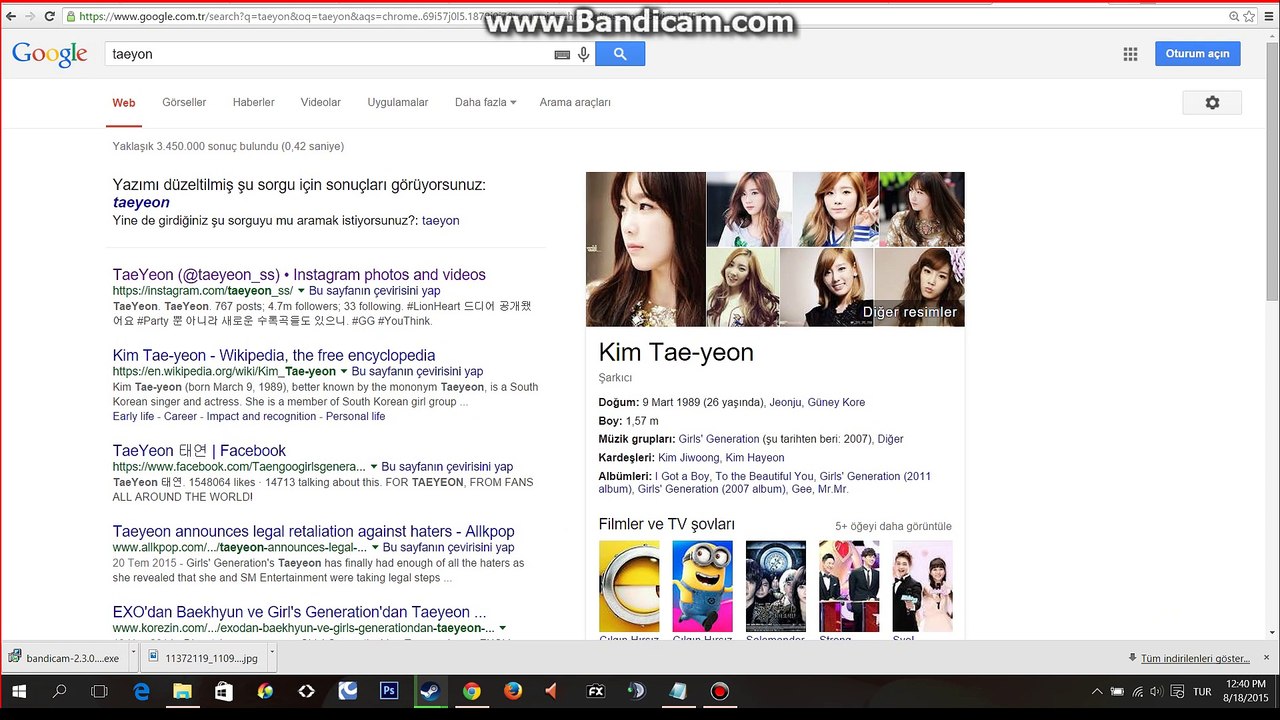
Task: Click the Oturum açın sign-in button
Action: (1197, 54)
